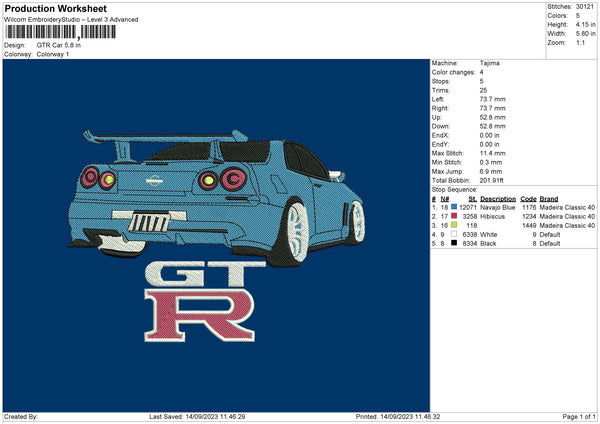Click 'Default' brand in the White row
600x424 pixels.
click(x=550, y=235)
